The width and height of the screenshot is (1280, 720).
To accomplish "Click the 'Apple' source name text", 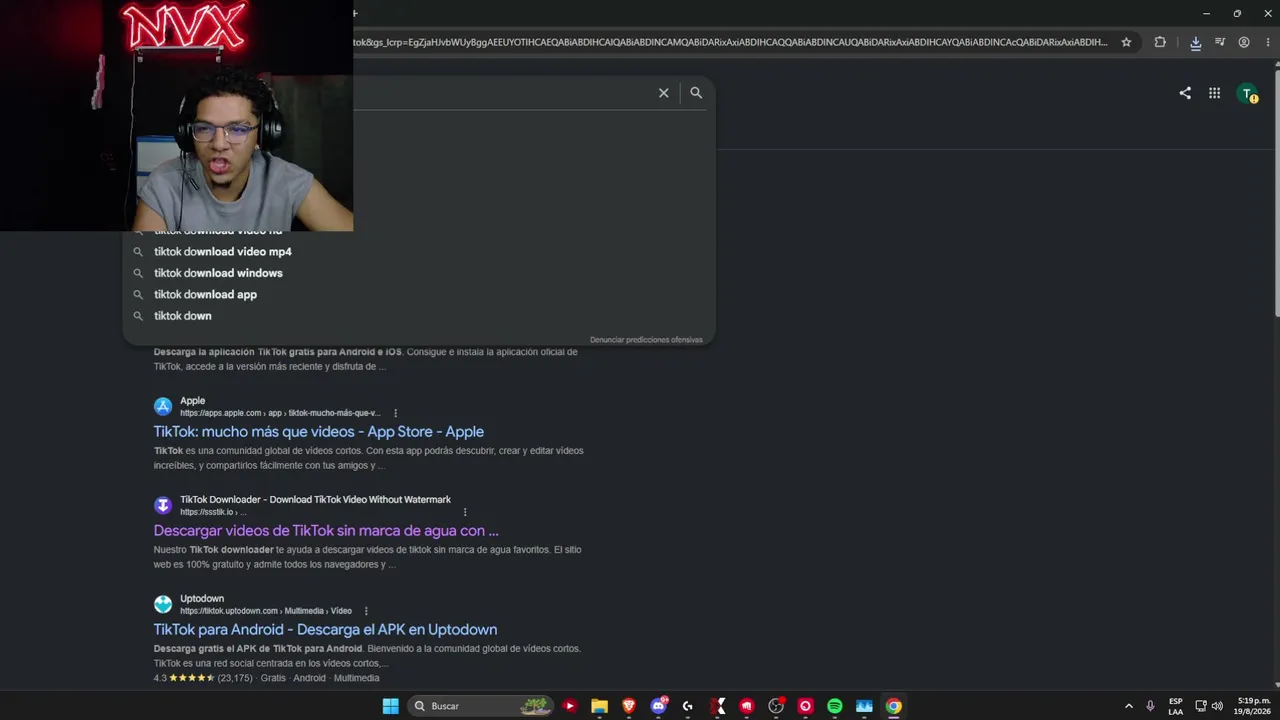I will click(192, 400).
